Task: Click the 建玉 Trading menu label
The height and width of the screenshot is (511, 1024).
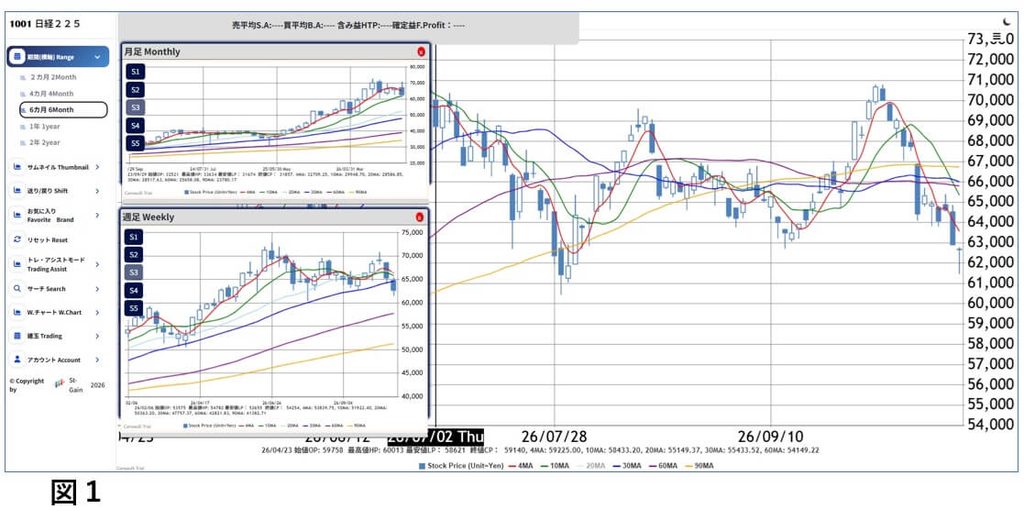Action: pyautogui.click(x=44, y=336)
